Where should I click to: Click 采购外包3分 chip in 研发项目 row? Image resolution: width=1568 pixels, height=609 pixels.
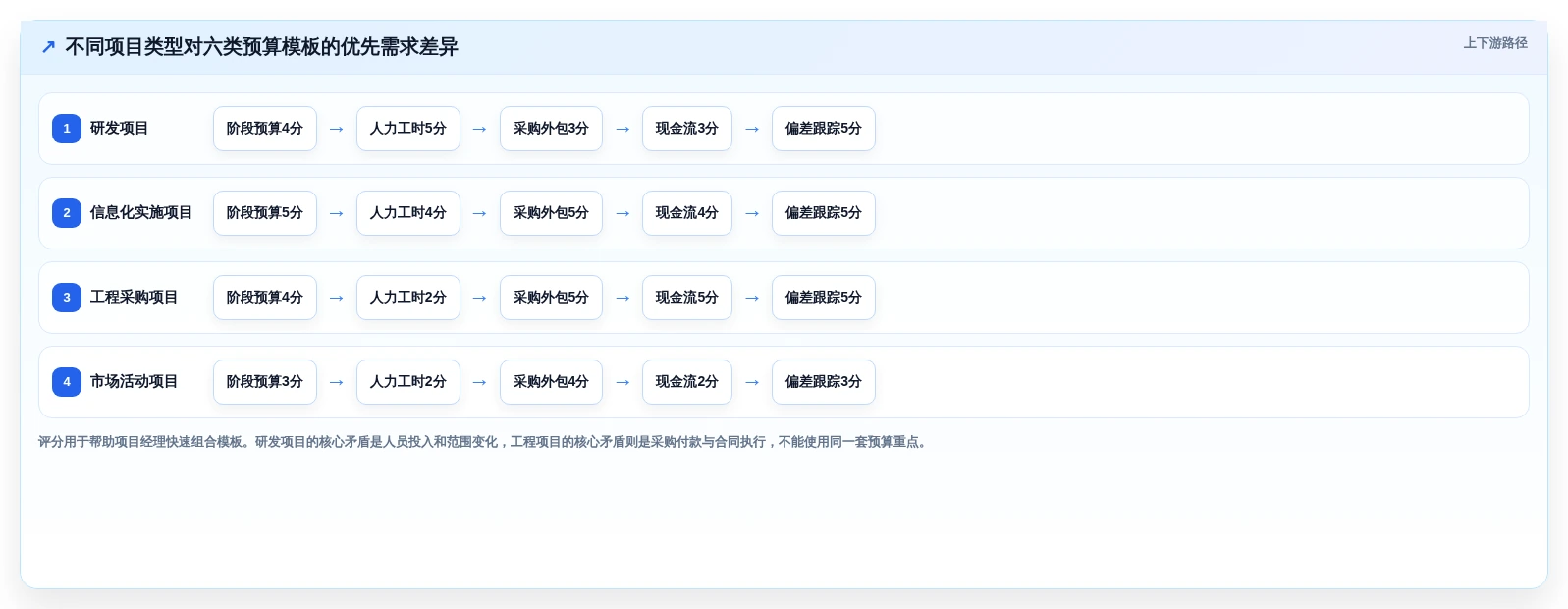pyautogui.click(x=551, y=129)
